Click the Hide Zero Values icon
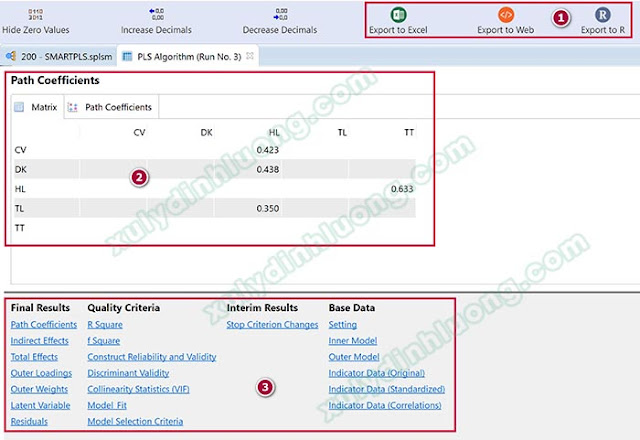 pyautogui.click(x=36, y=15)
